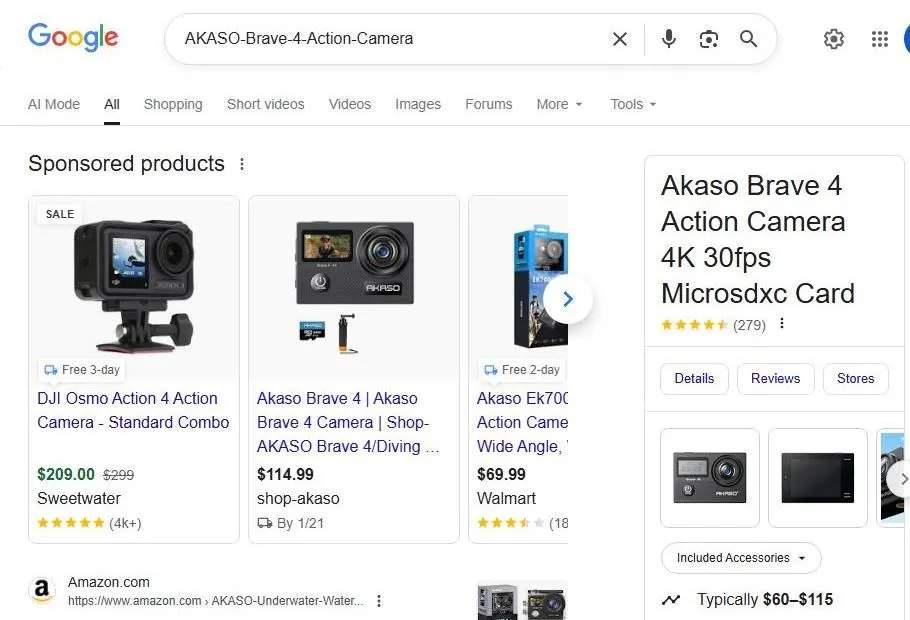Open the Akaso Ek7000 Action Camera link

[522, 423]
